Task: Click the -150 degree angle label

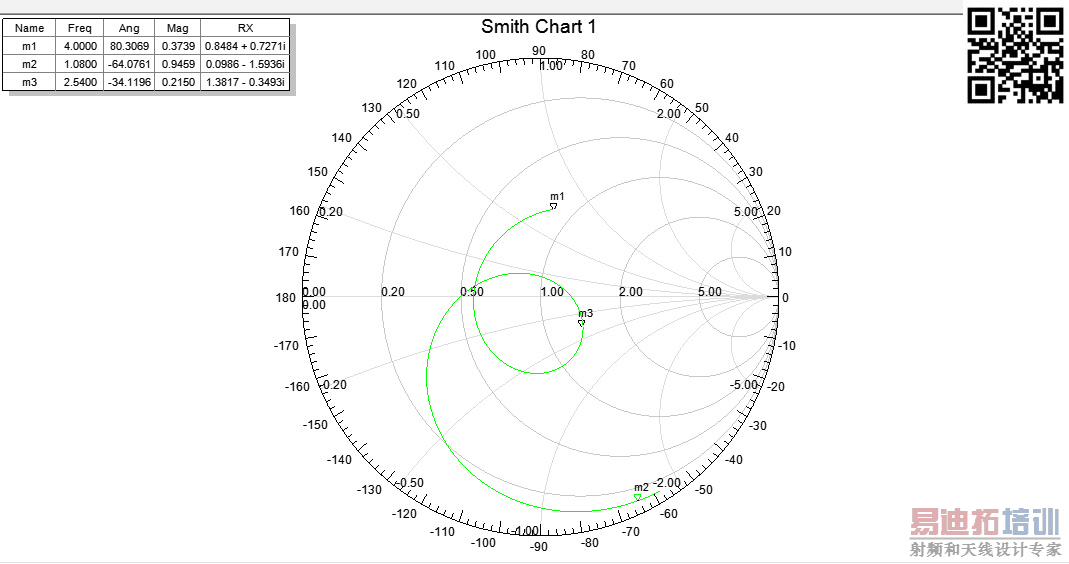Action: (x=315, y=424)
